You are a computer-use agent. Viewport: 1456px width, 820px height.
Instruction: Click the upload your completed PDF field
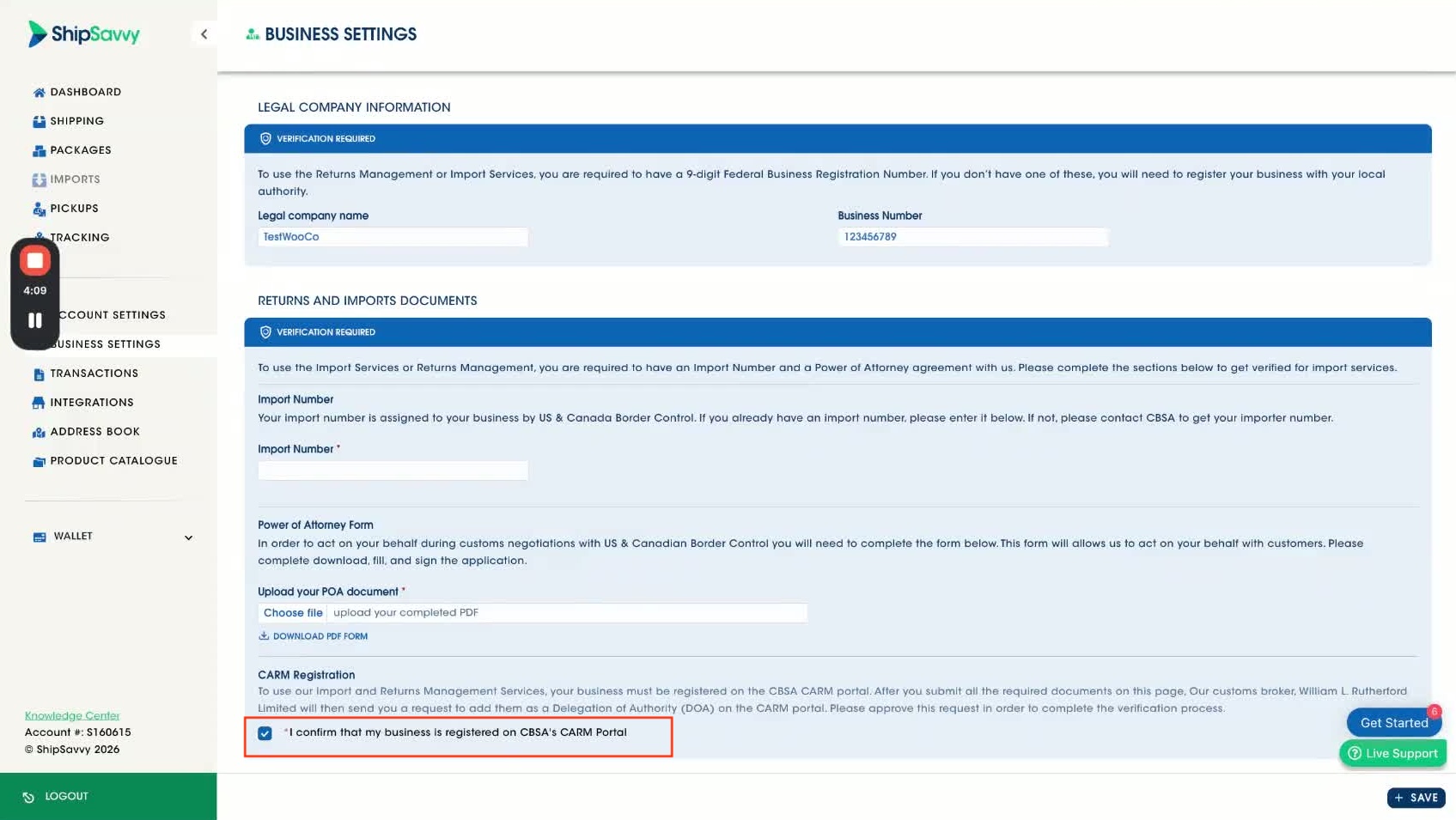567,613
